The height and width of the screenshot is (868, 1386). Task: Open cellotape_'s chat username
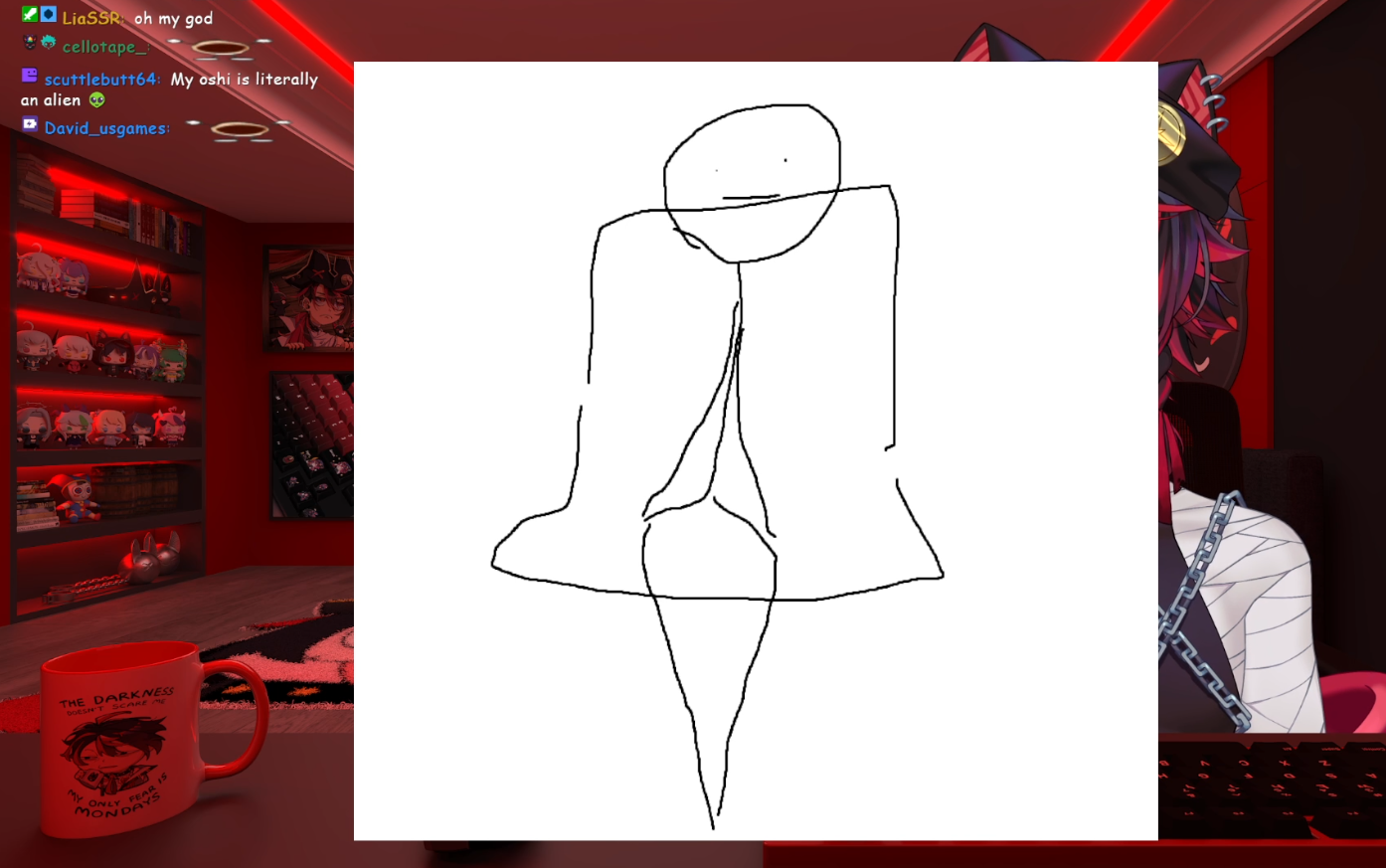click(x=104, y=47)
